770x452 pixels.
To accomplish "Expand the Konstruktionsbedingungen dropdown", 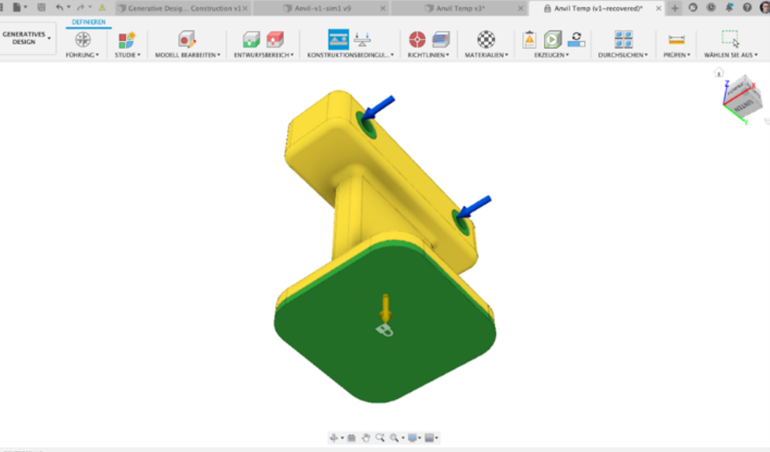I will (x=350, y=55).
